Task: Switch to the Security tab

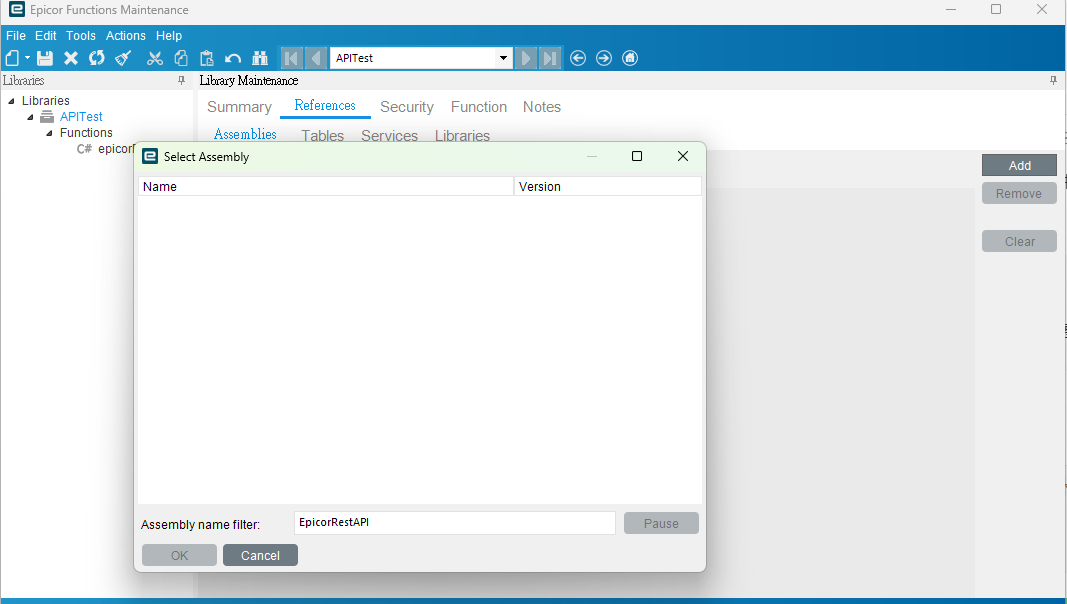Action: click(x=406, y=107)
